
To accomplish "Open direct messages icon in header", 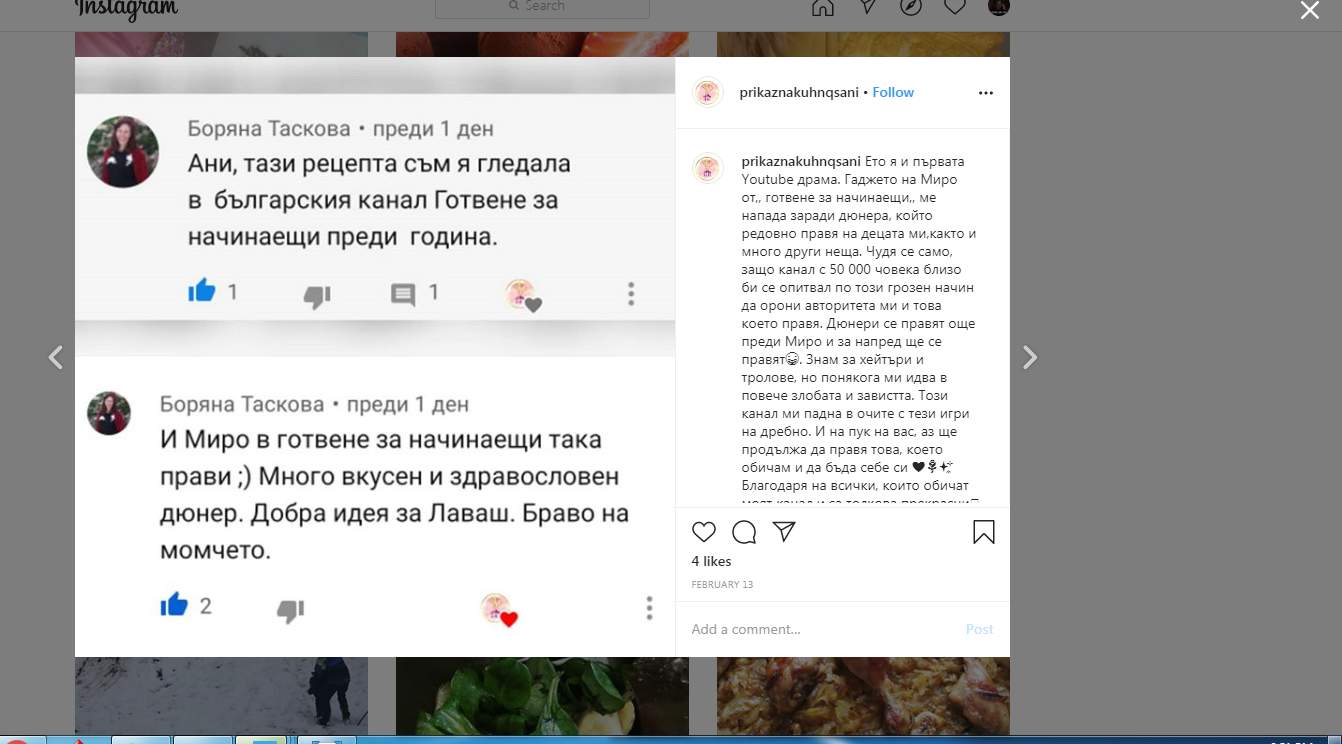I will point(867,7).
